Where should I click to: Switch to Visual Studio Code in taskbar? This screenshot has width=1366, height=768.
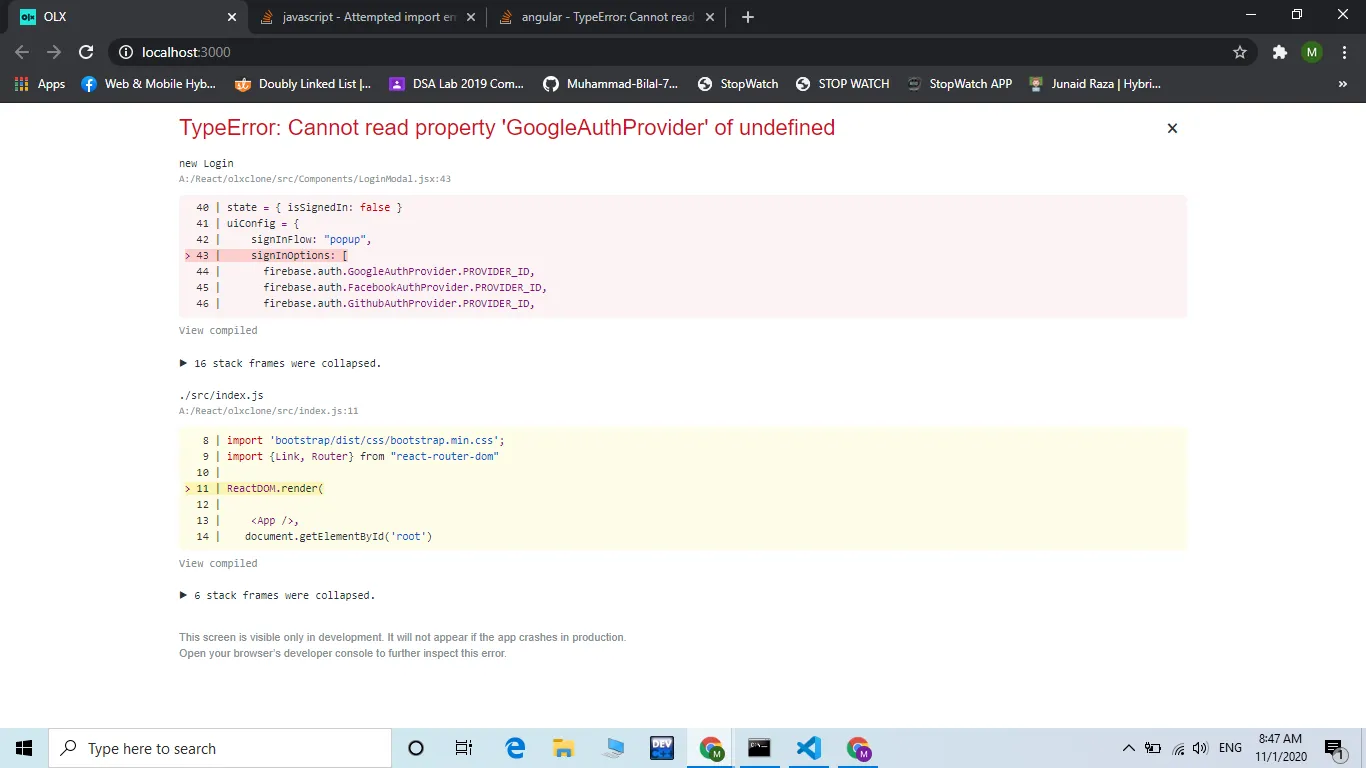pos(809,748)
